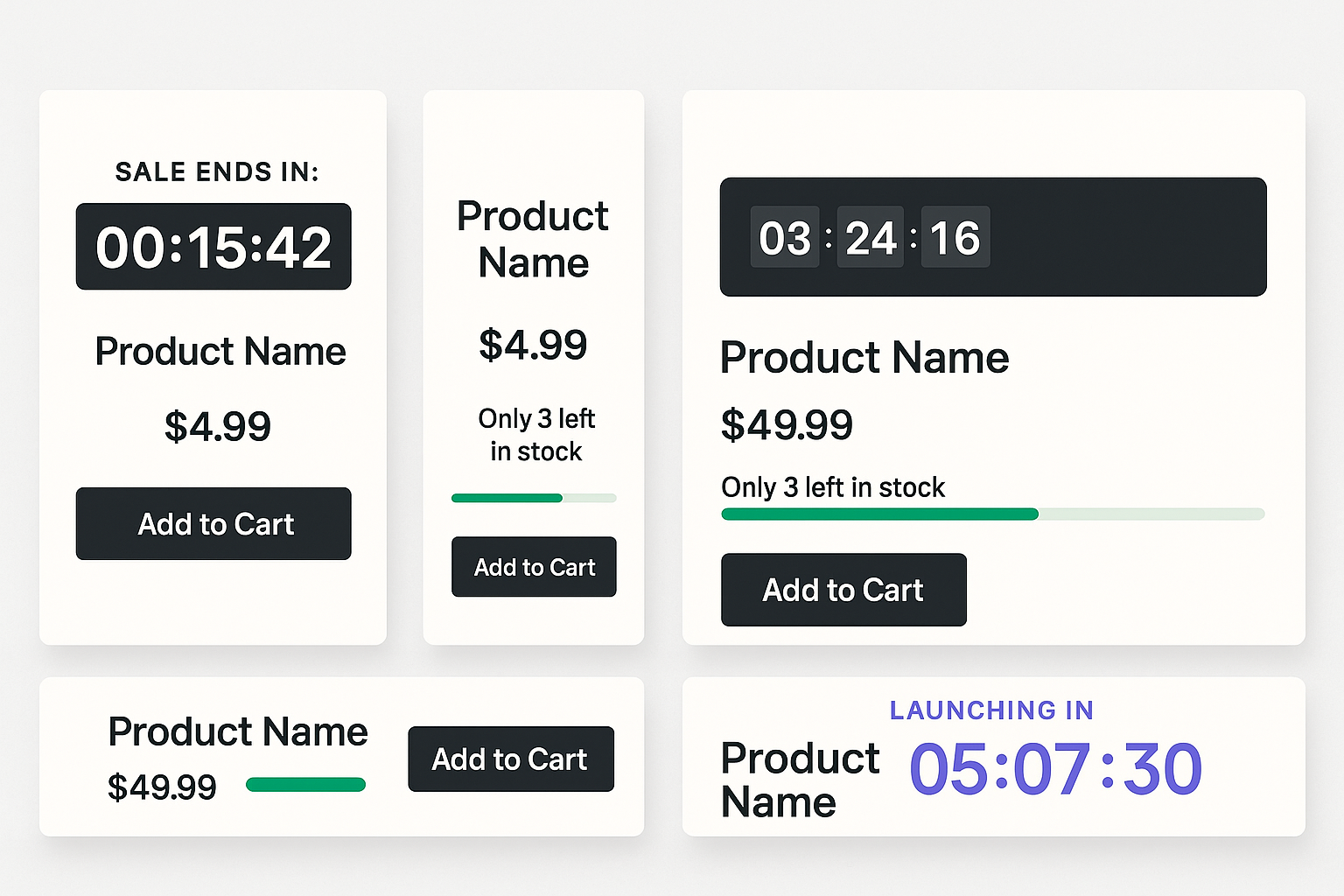This screenshot has width=1344, height=896.
Task: Click the SALE ENDS IN label
Action: [216, 171]
